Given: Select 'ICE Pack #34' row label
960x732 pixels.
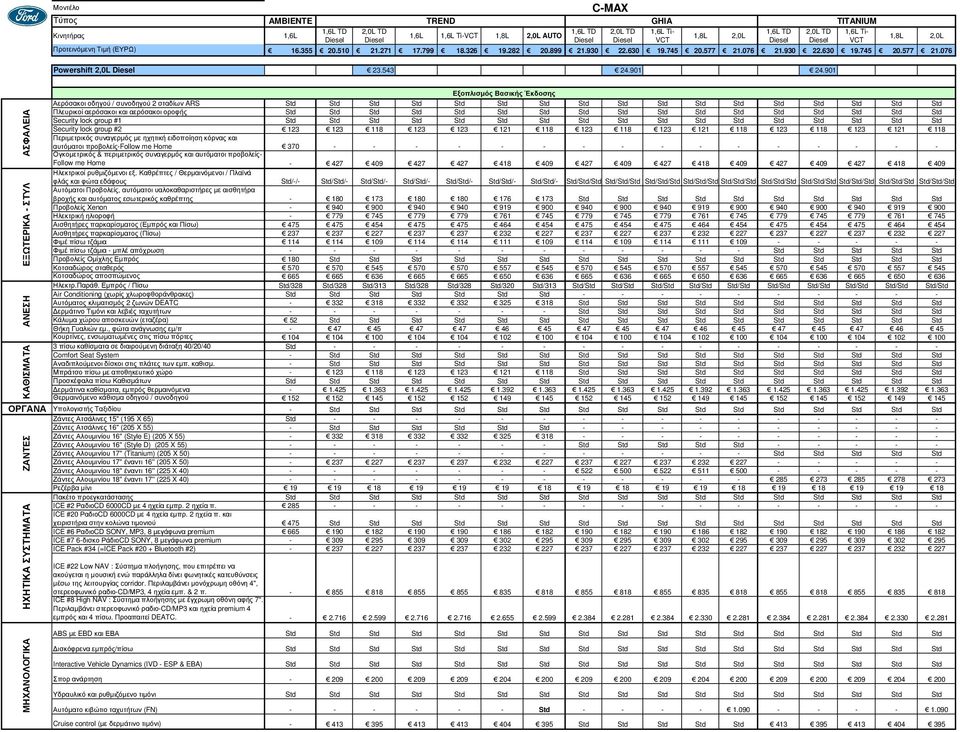Looking at the screenshot, I should coord(124,549).
